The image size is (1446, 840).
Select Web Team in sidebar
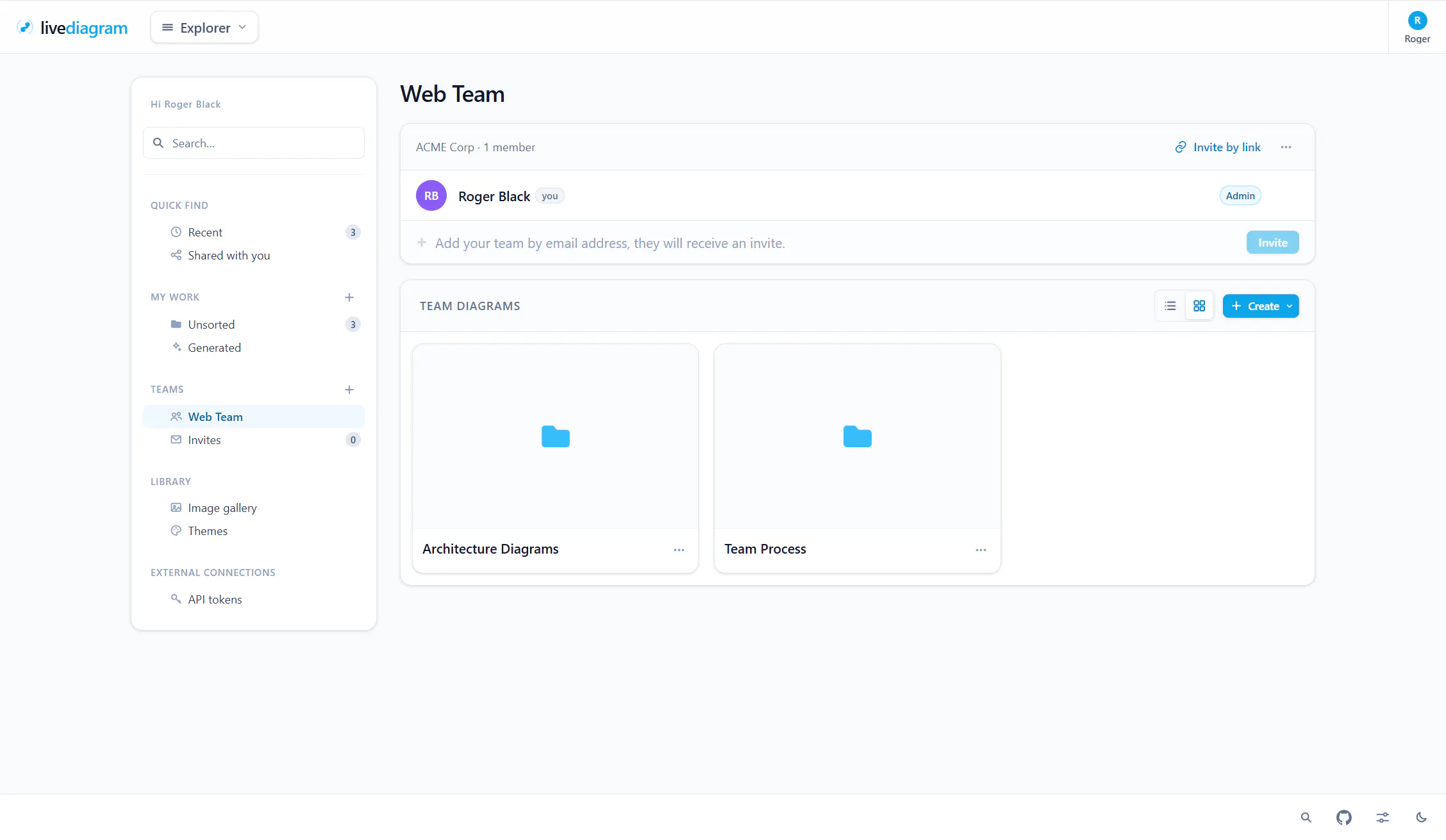254,416
